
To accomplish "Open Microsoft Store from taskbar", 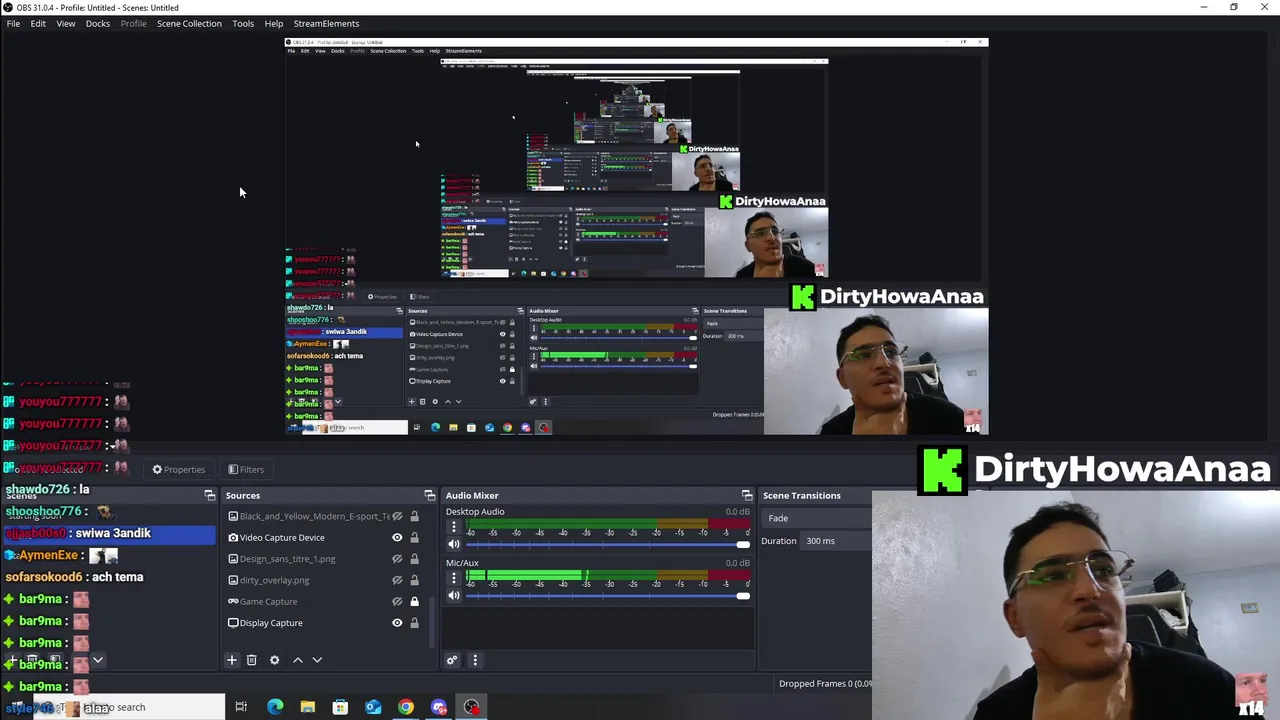I will click(x=340, y=707).
